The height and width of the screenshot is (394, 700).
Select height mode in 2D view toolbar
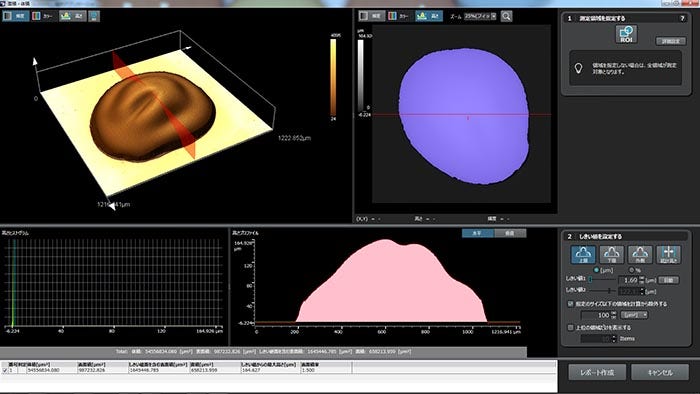coord(429,16)
